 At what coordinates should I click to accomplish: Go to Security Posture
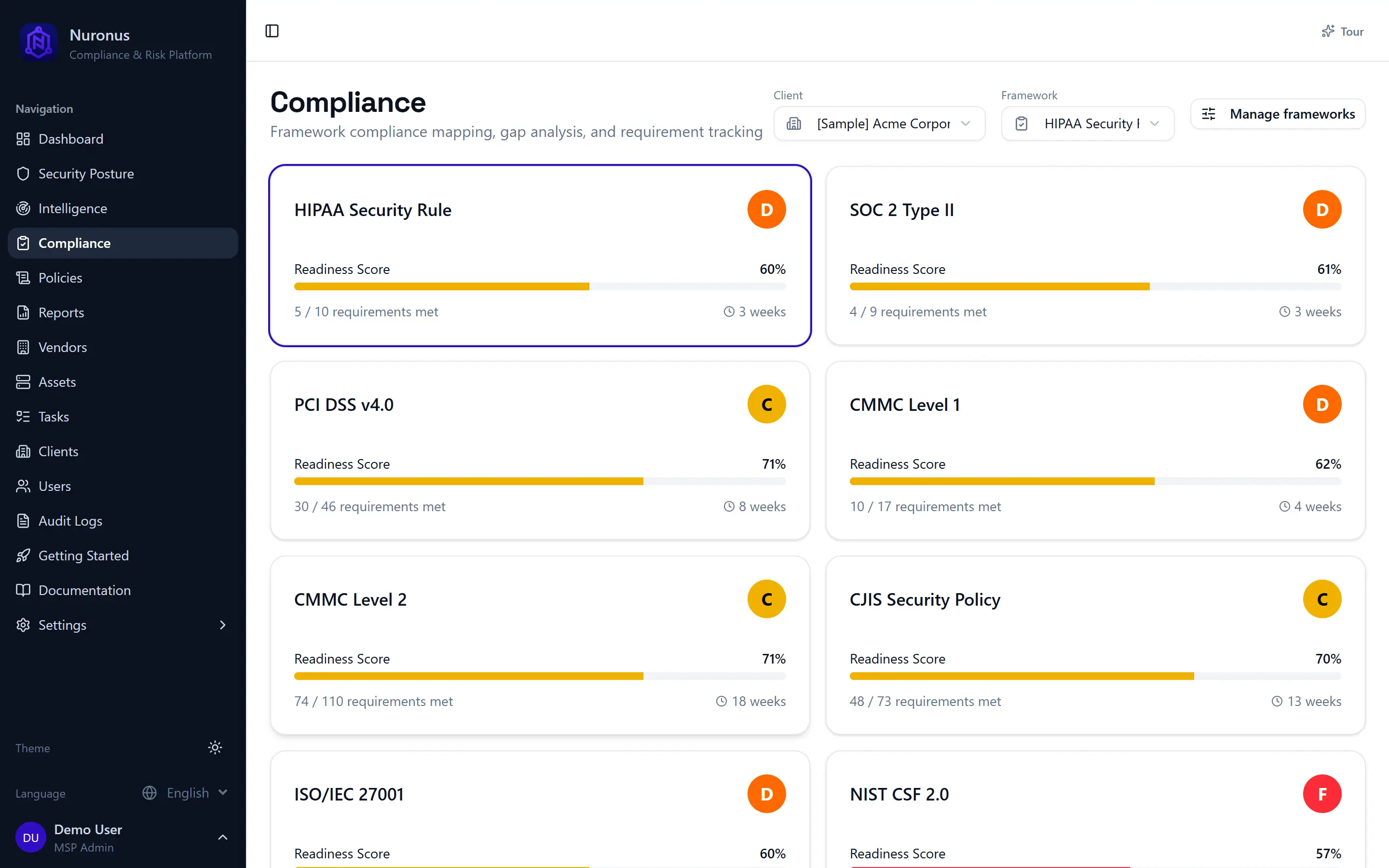tap(123, 174)
